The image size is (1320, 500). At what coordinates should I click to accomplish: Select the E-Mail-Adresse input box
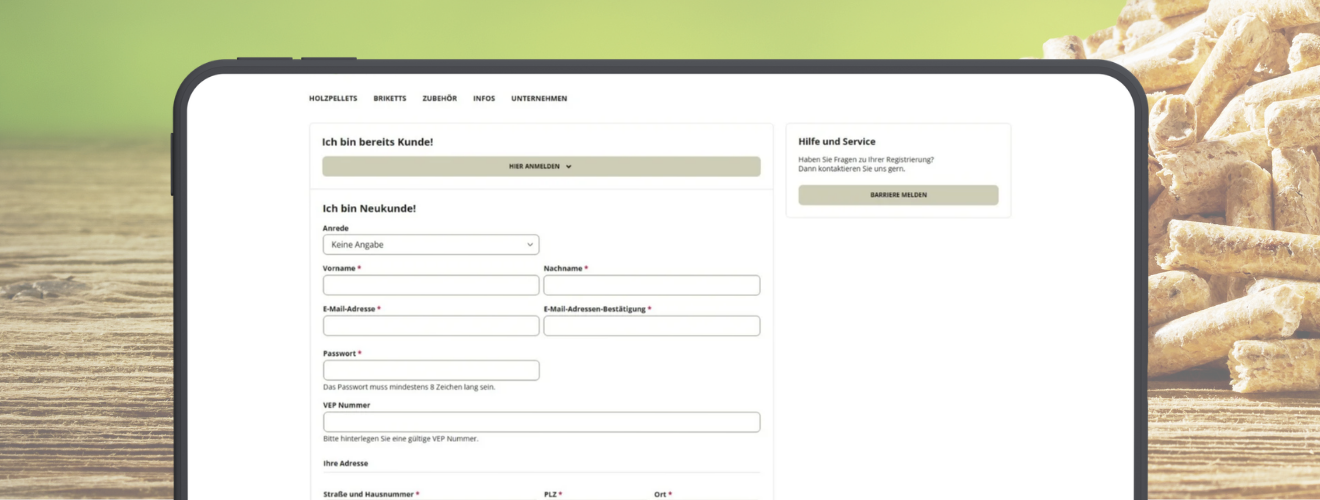(x=431, y=326)
